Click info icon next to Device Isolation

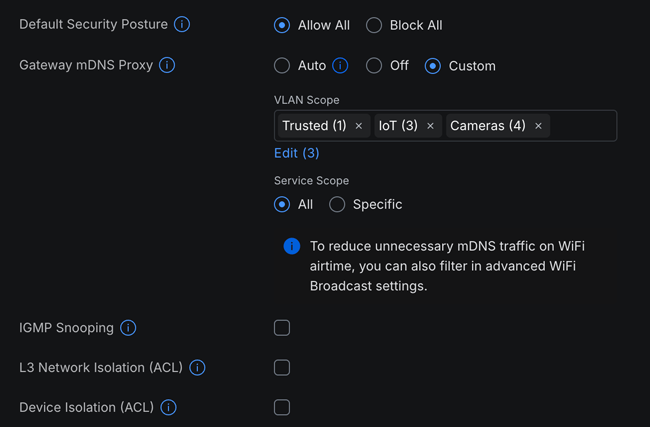pyautogui.click(x=168, y=408)
